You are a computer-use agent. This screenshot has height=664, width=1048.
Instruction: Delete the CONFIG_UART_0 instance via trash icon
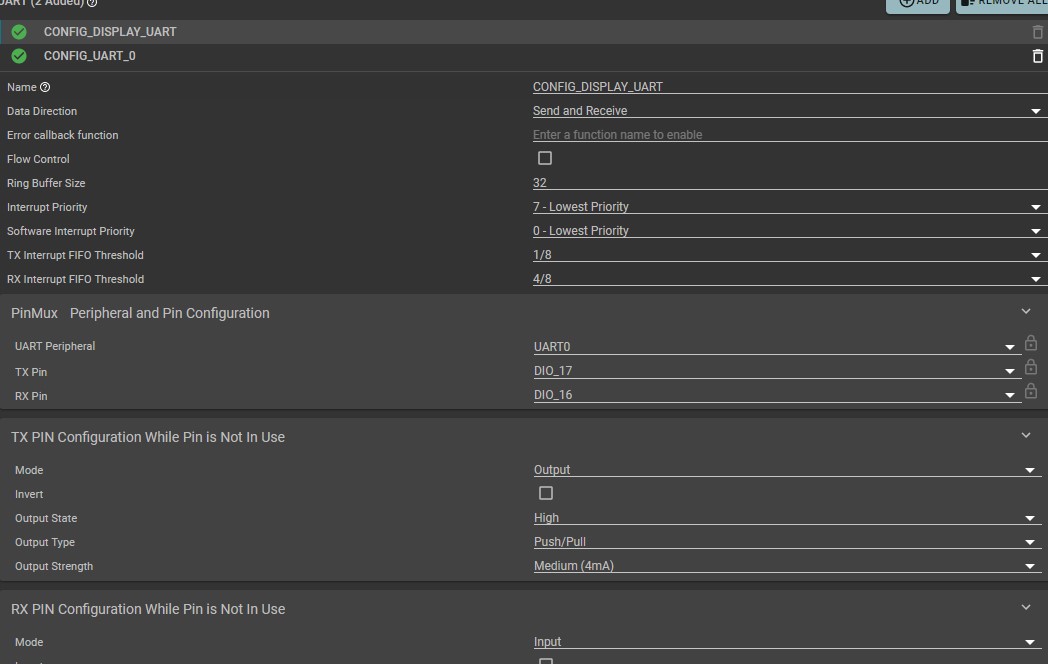[x=1037, y=56]
